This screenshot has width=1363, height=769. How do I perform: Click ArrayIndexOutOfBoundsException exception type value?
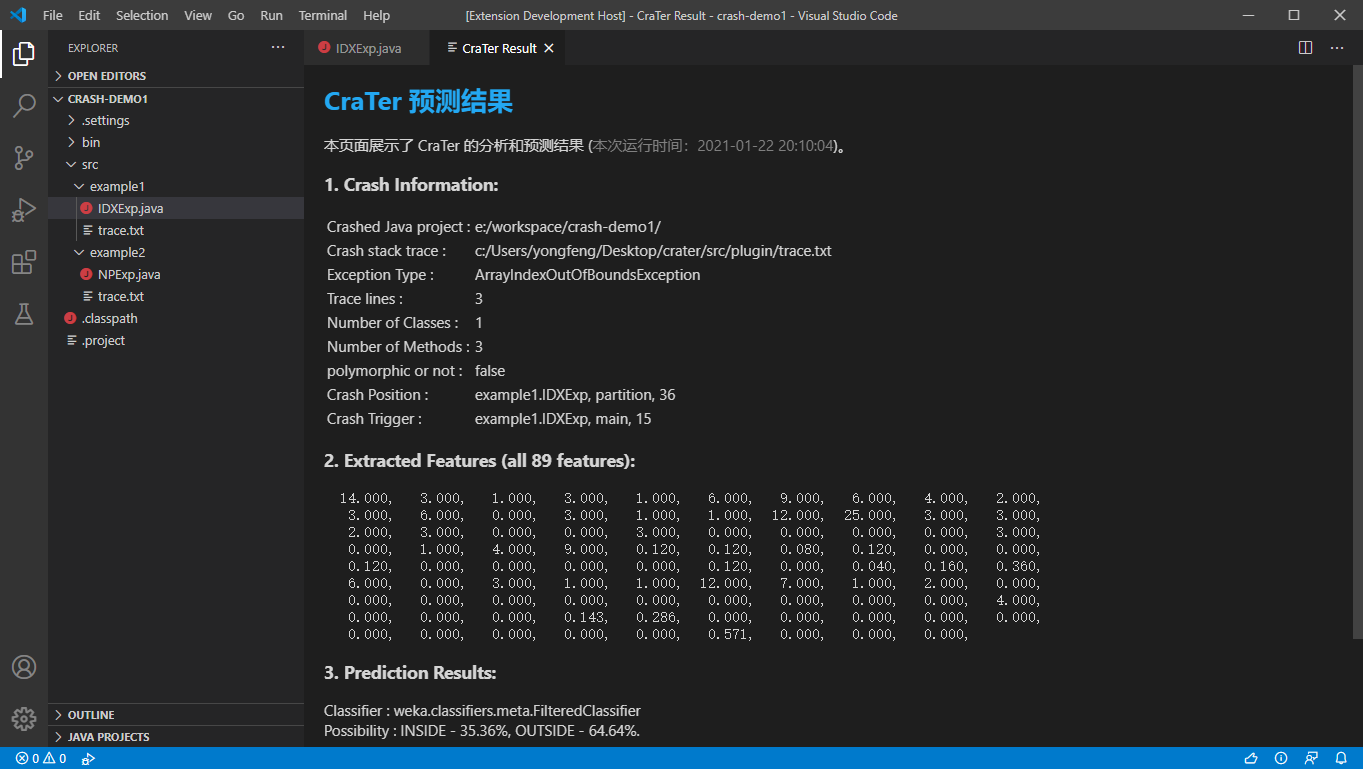(587, 275)
